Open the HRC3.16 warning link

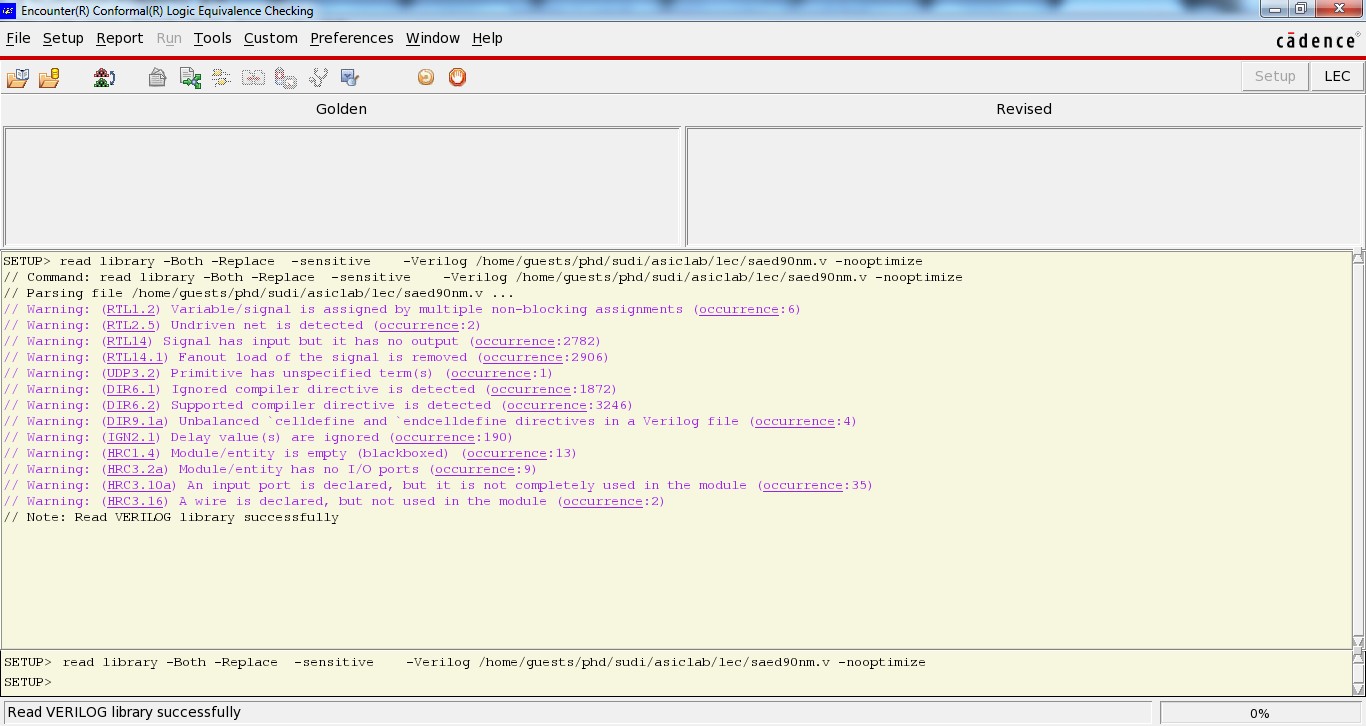click(x=135, y=501)
